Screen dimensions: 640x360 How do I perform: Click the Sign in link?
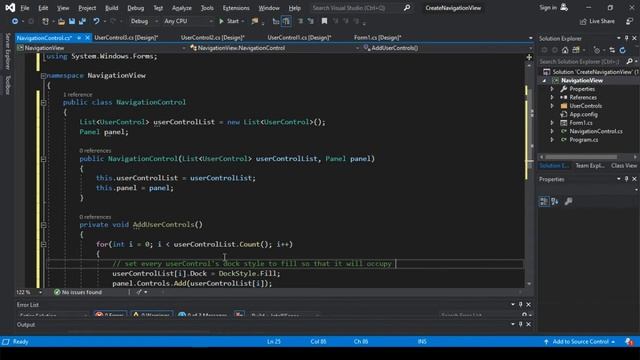tap(548, 8)
